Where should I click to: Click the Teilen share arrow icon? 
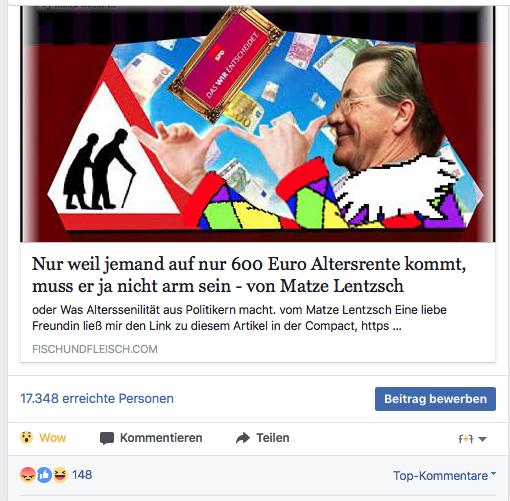(243, 438)
